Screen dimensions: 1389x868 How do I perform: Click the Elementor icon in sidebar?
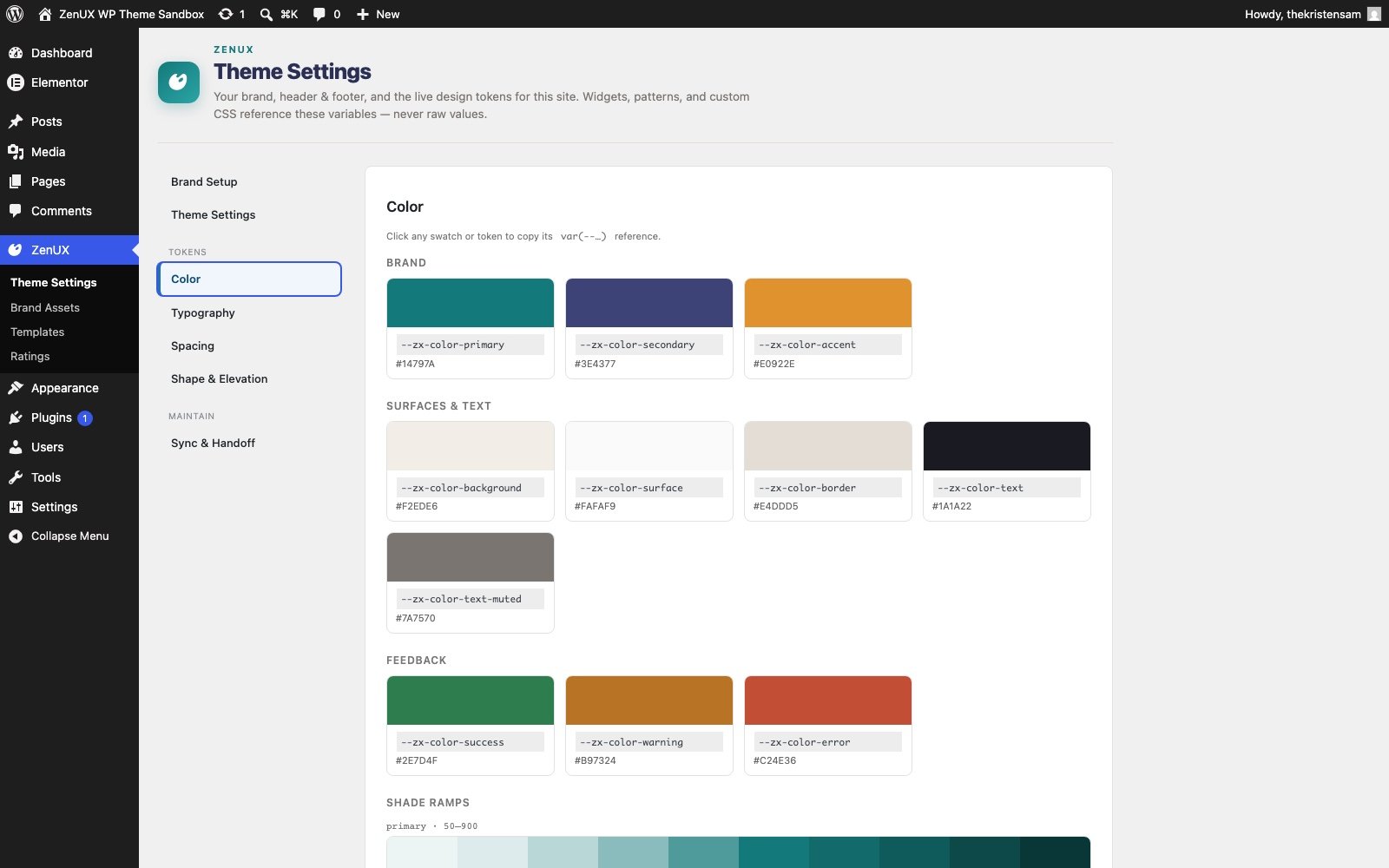coord(16,82)
